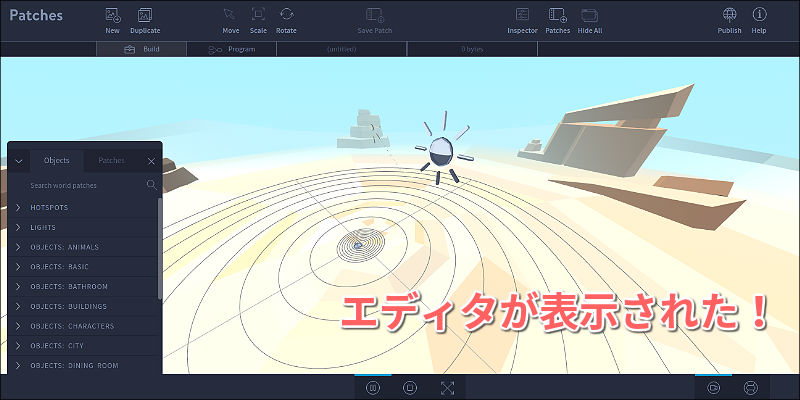Switch to Build mode tab
This screenshot has height=400, width=800.
(x=142, y=49)
